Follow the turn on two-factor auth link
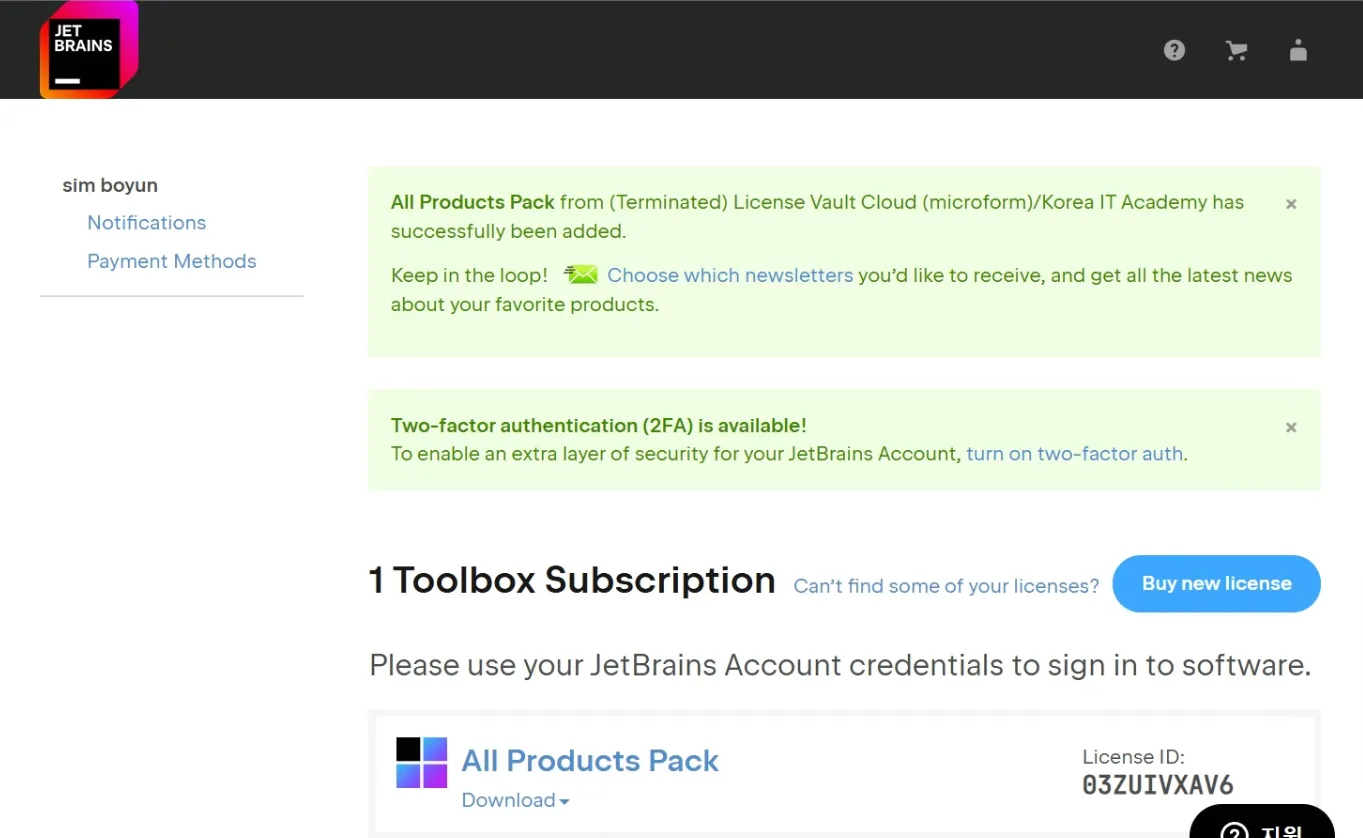Viewport: 1363px width, 838px height. pyautogui.click(x=1074, y=453)
